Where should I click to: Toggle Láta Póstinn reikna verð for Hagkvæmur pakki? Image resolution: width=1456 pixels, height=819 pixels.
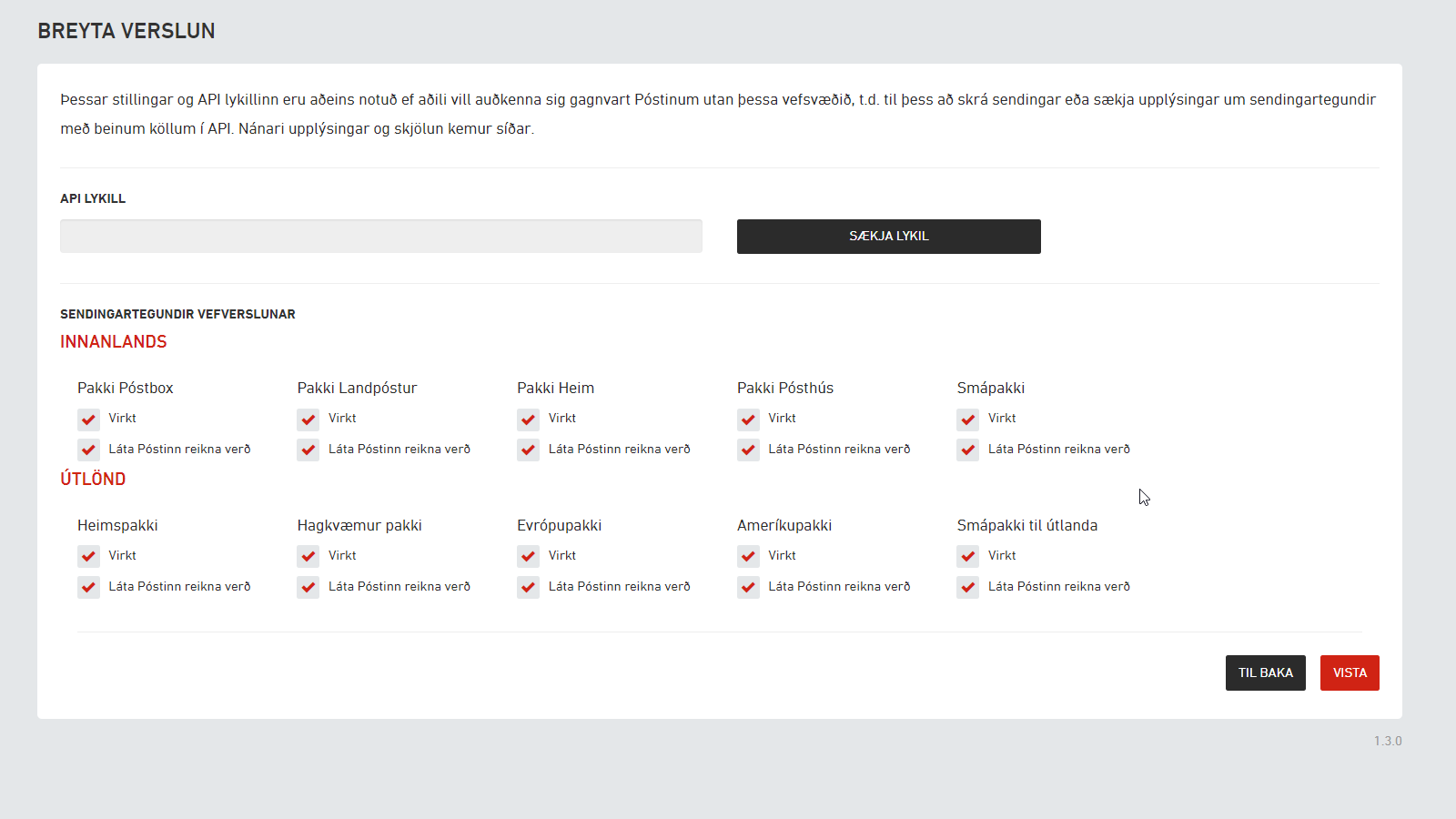(308, 588)
